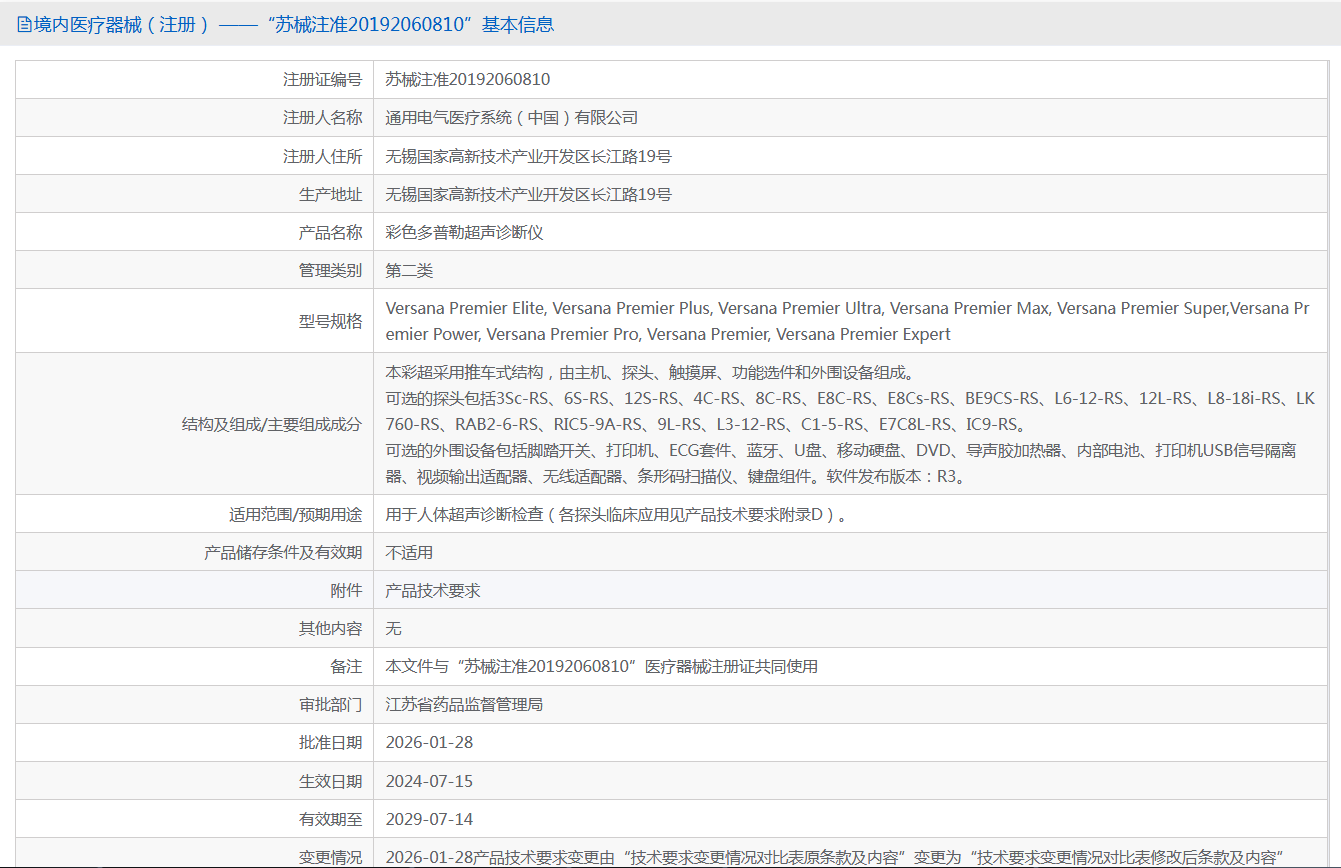Click the effective date "2024-07-15"
The width and height of the screenshot is (1341, 868).
pos(429,781)
